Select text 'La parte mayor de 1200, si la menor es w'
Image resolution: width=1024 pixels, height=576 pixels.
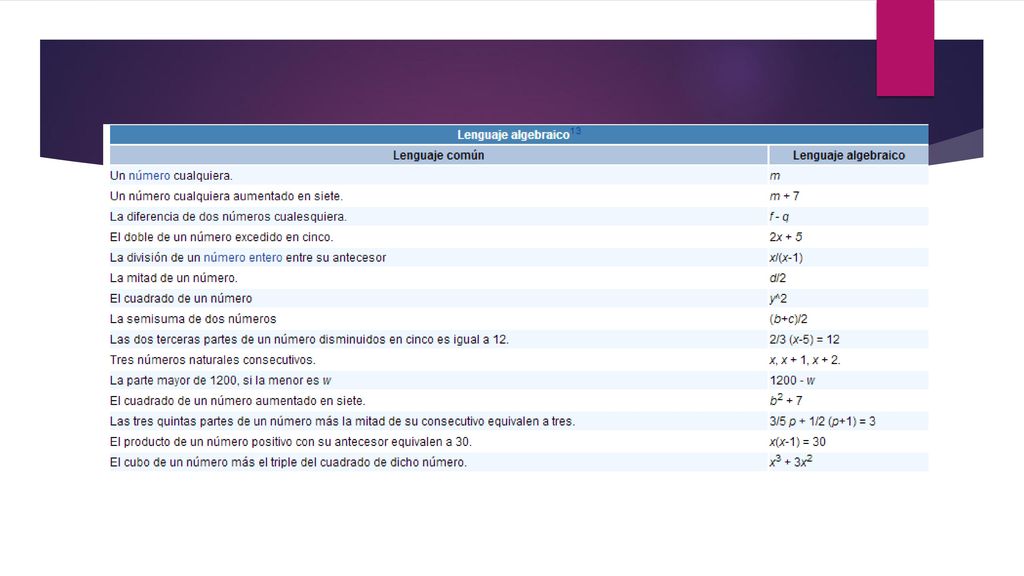(221, 380)
